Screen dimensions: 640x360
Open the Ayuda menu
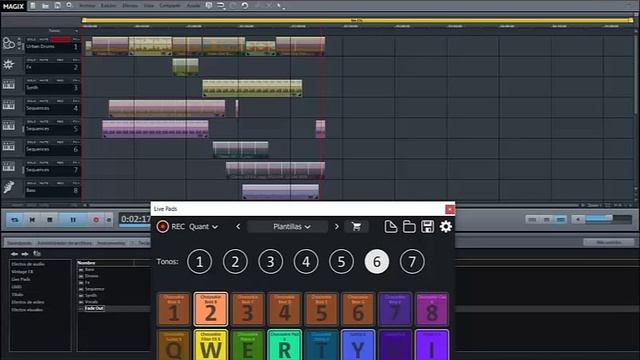click(193, 6)
